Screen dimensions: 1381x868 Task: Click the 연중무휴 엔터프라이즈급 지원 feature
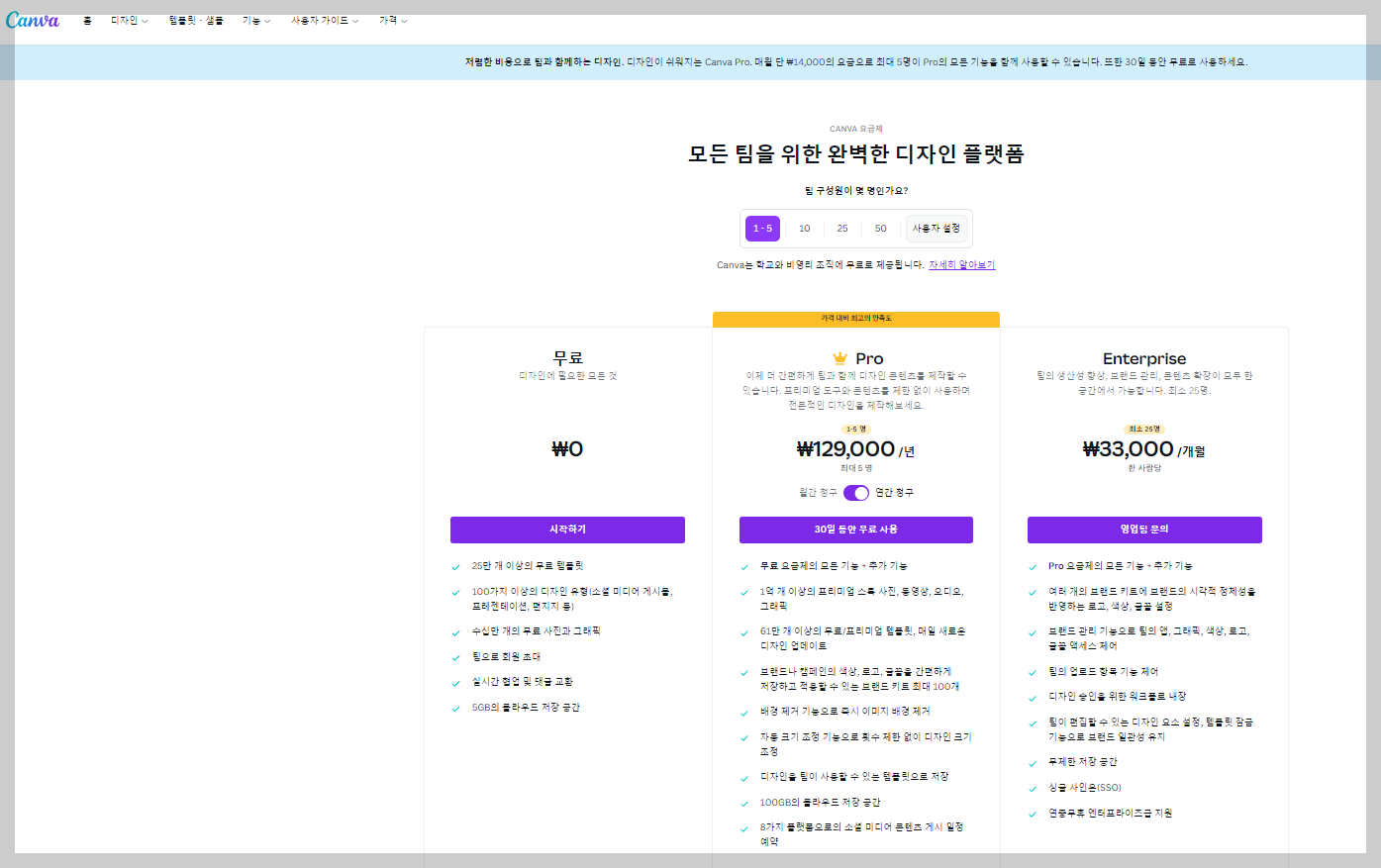[x=1110, y=814]
